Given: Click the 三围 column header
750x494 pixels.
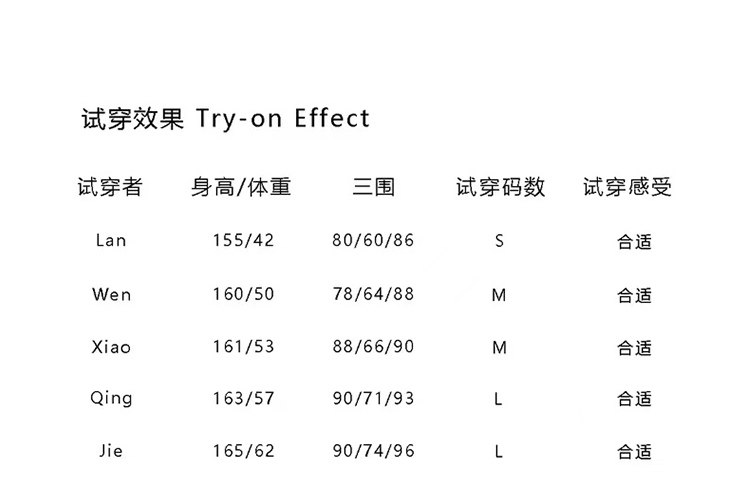Looking at the screenshot, I should (373, 187).
